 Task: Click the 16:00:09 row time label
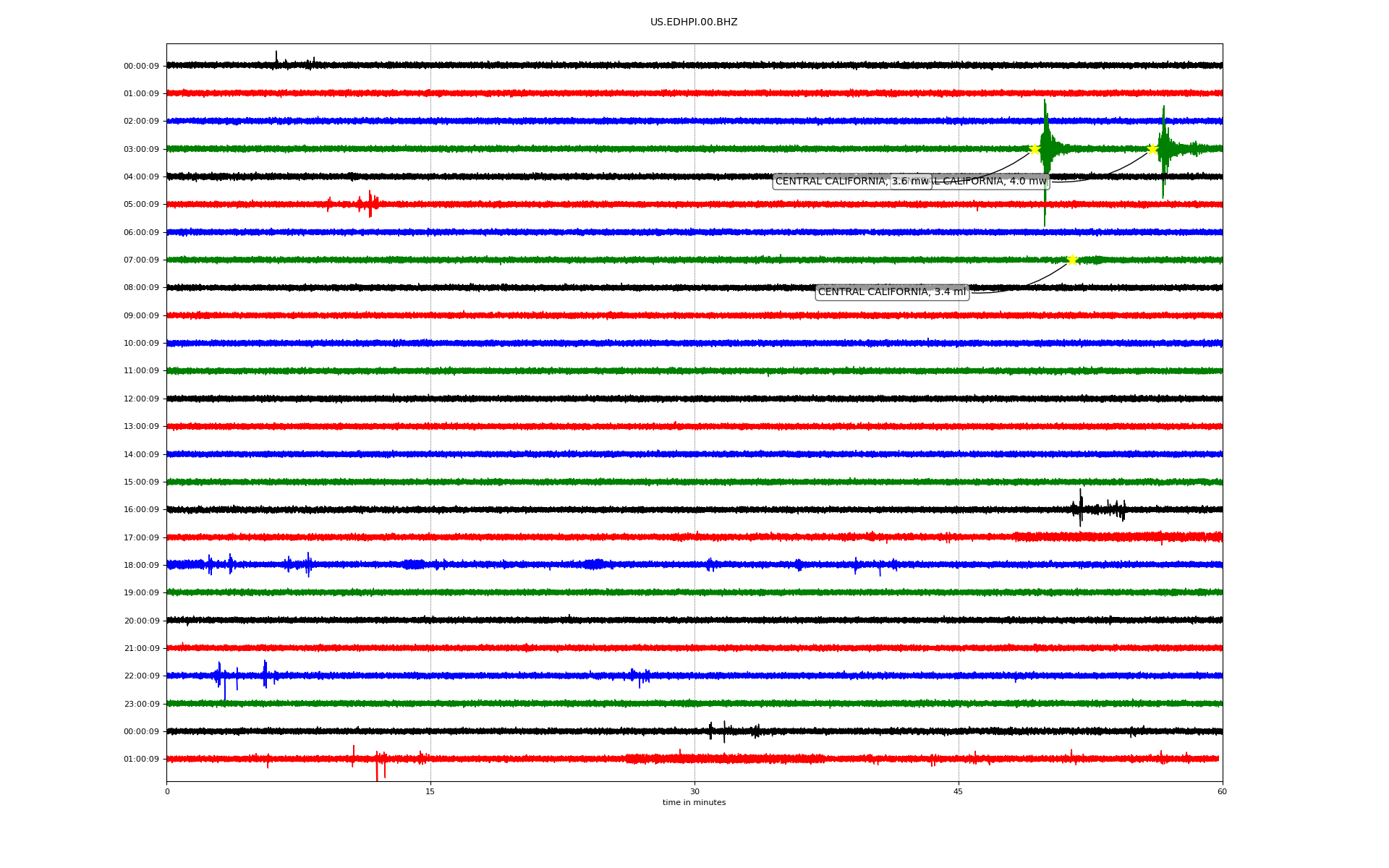click(141, 509)
